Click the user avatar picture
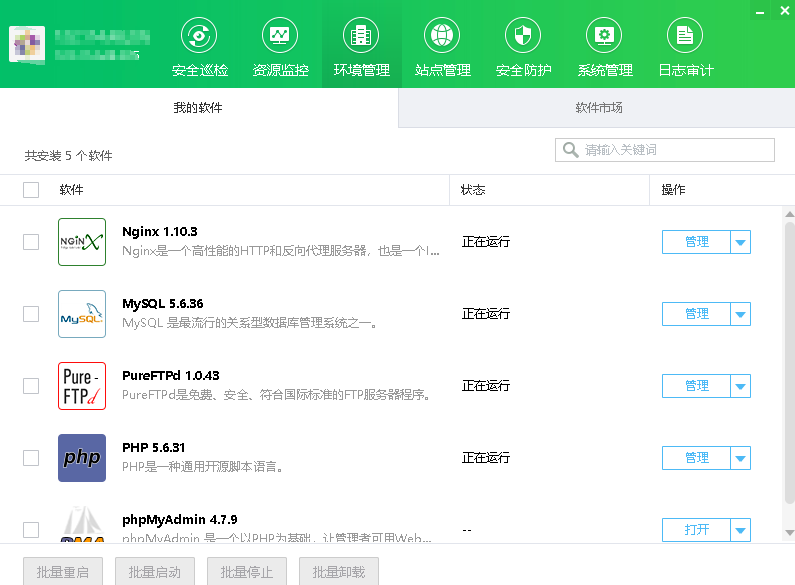 click(27, 44)
